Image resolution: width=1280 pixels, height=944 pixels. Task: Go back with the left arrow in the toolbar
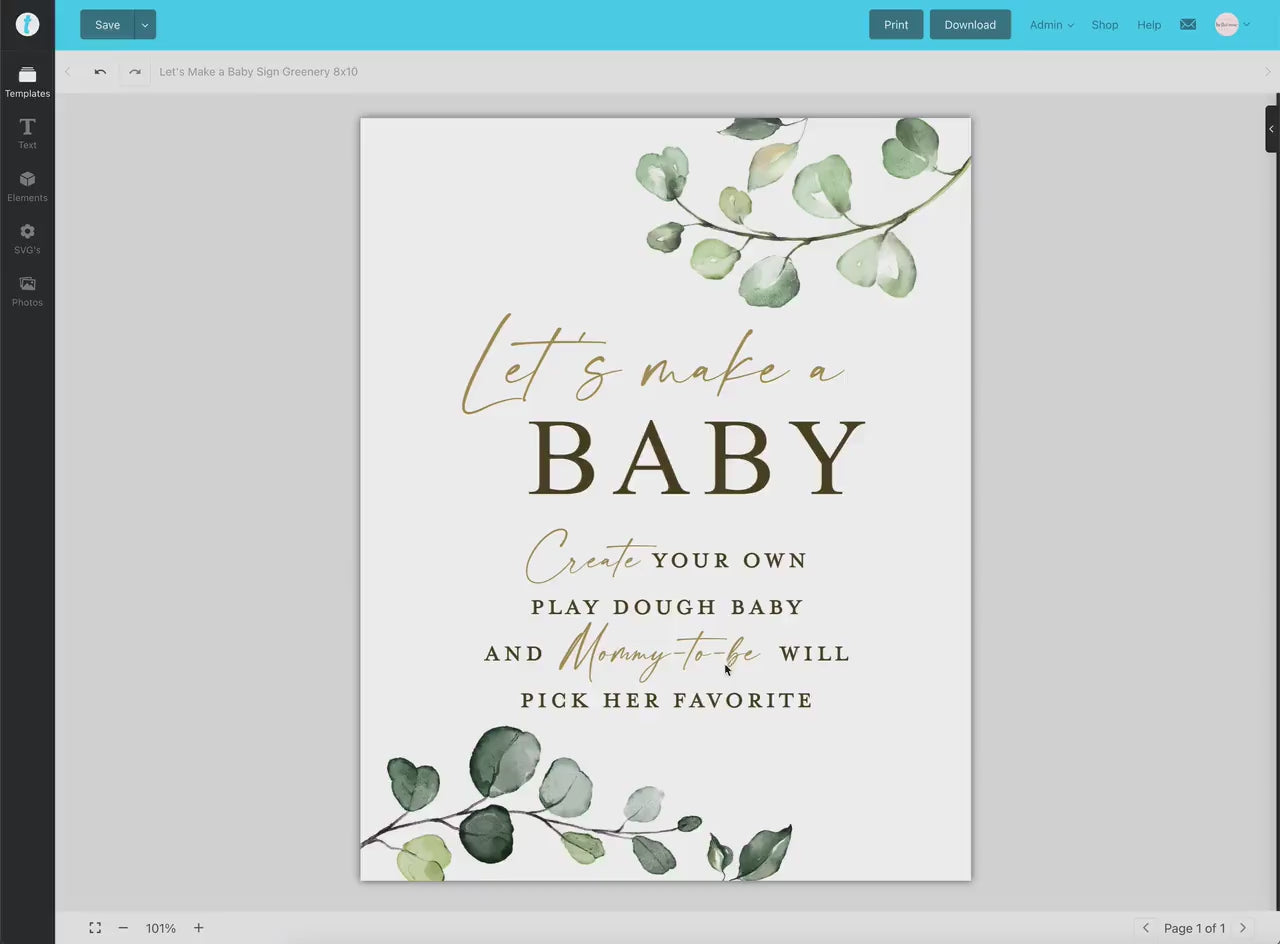pyautogui.click(x=68, y=72)
